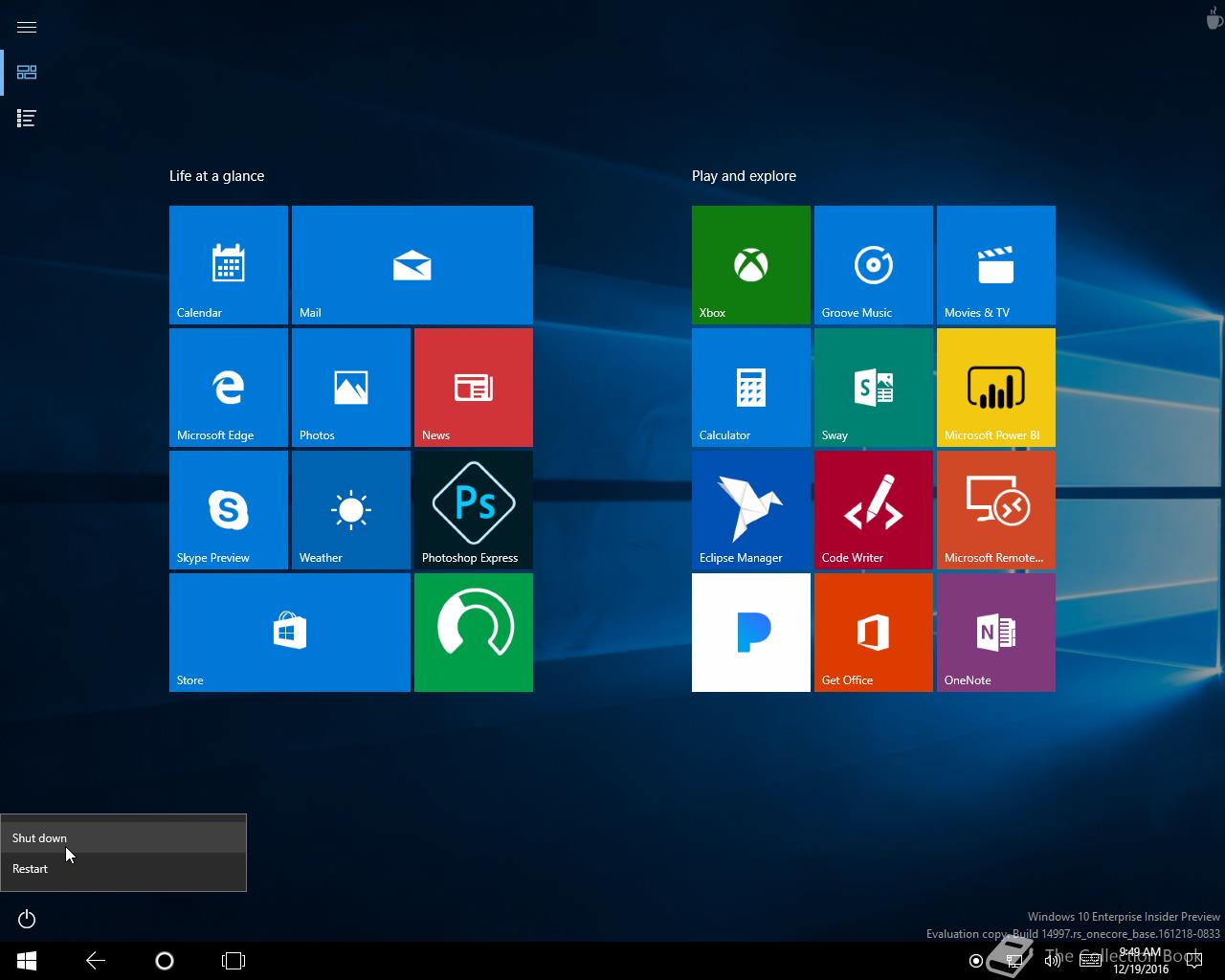
Task: Launch Eclipse Manager tile
Action: 751,510
